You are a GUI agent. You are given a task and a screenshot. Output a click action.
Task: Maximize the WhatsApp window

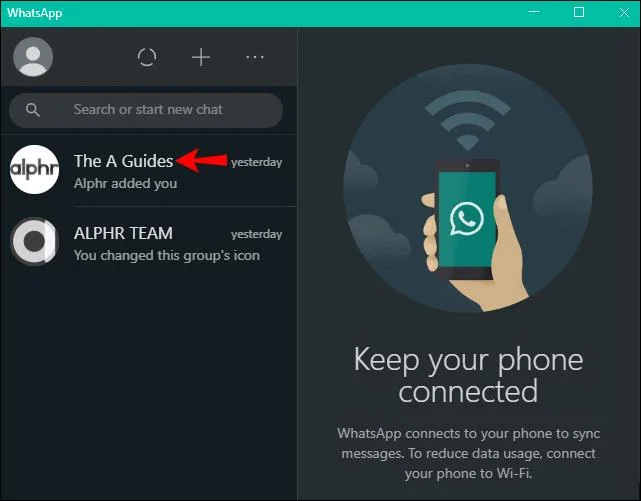click(579, 12)
